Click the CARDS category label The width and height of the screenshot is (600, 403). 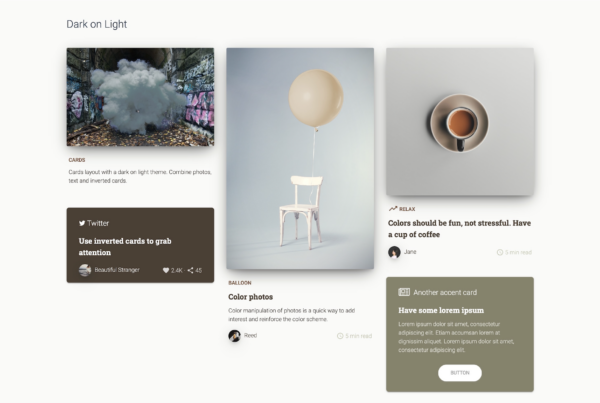(x=77, y=160)
